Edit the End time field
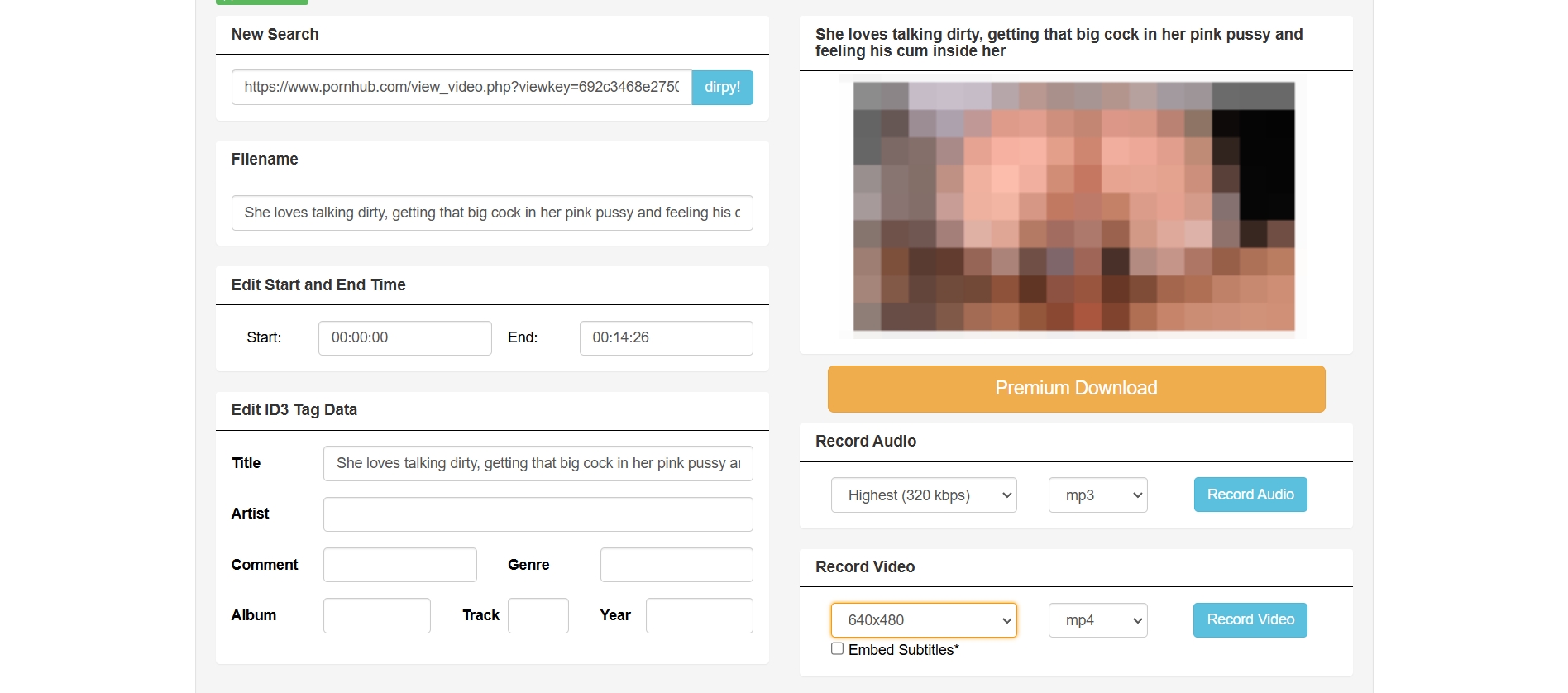The image size is (1568, 693). pyautogui.click(x=666, y=338)
